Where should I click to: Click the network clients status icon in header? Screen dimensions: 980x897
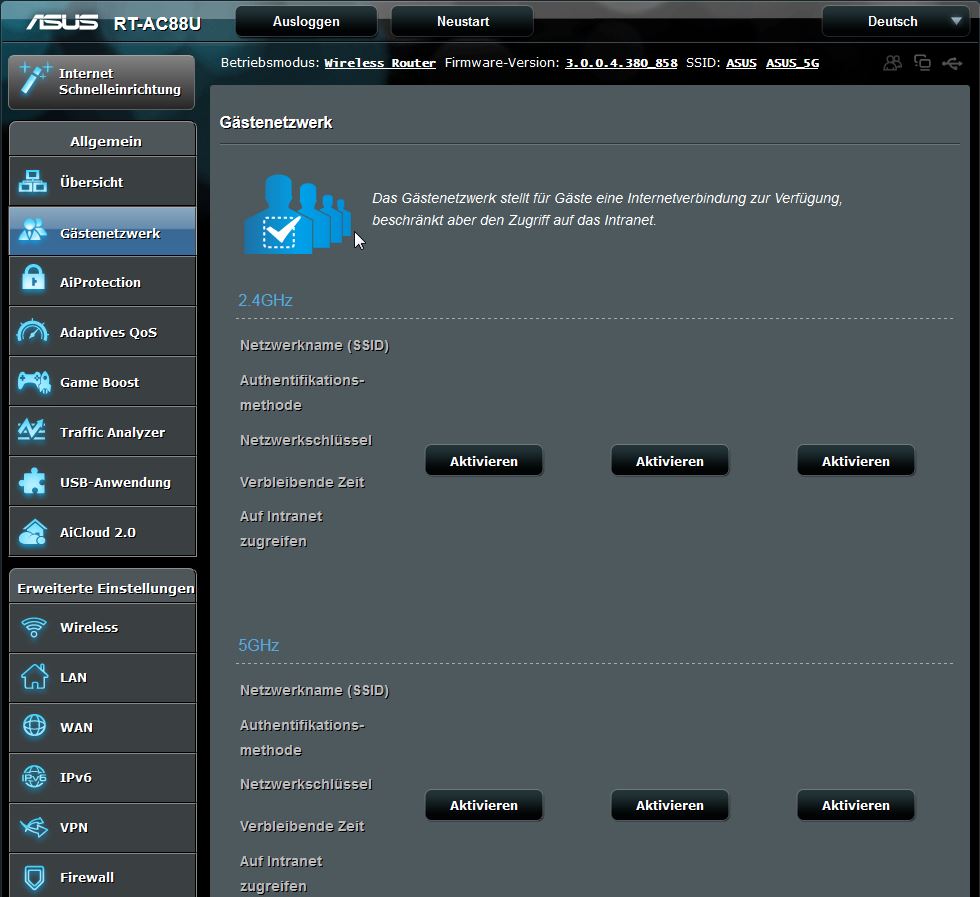(x=922, y=63)
